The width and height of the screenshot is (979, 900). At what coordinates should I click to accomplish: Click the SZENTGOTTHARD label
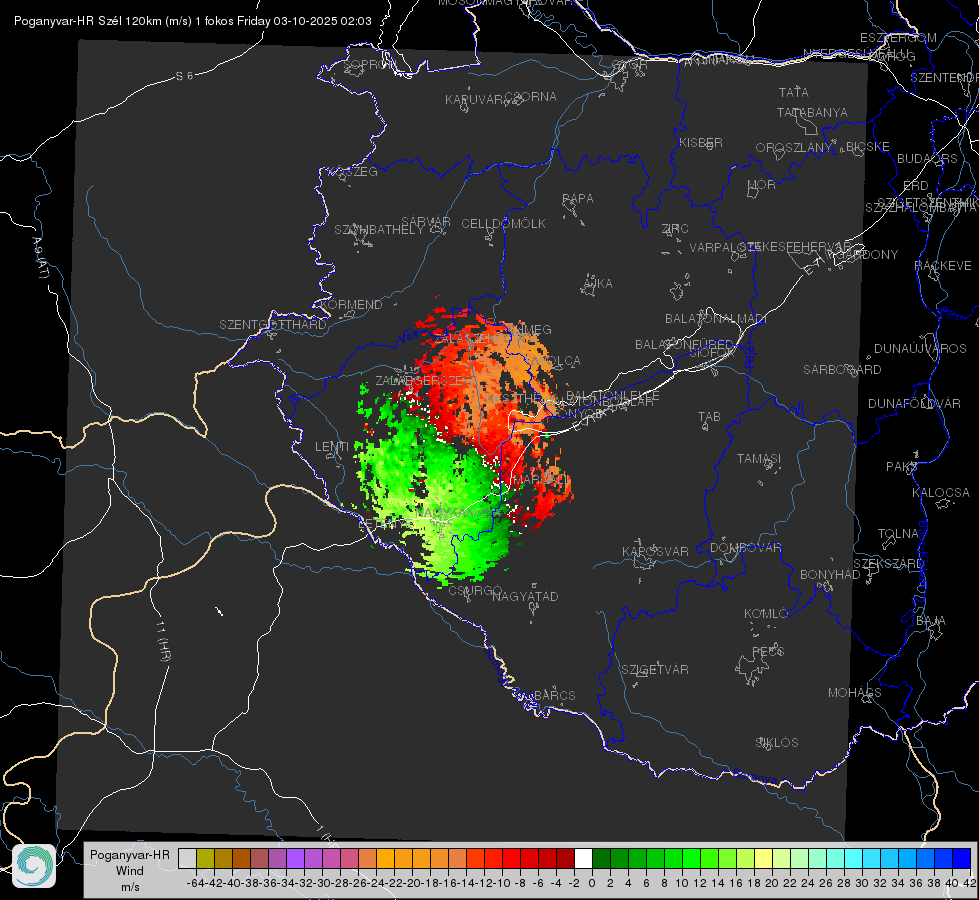[x=273, y=325]
